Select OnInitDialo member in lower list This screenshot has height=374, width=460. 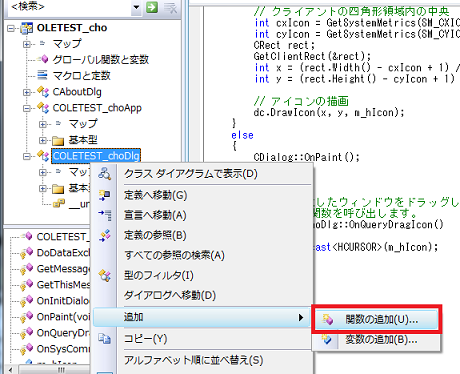(63, 301)
